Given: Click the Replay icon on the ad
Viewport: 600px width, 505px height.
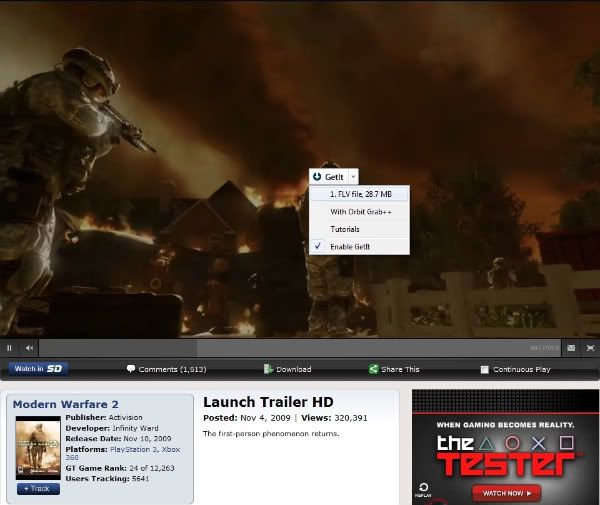Looking at the screenshot, I should tap(423, 490).
